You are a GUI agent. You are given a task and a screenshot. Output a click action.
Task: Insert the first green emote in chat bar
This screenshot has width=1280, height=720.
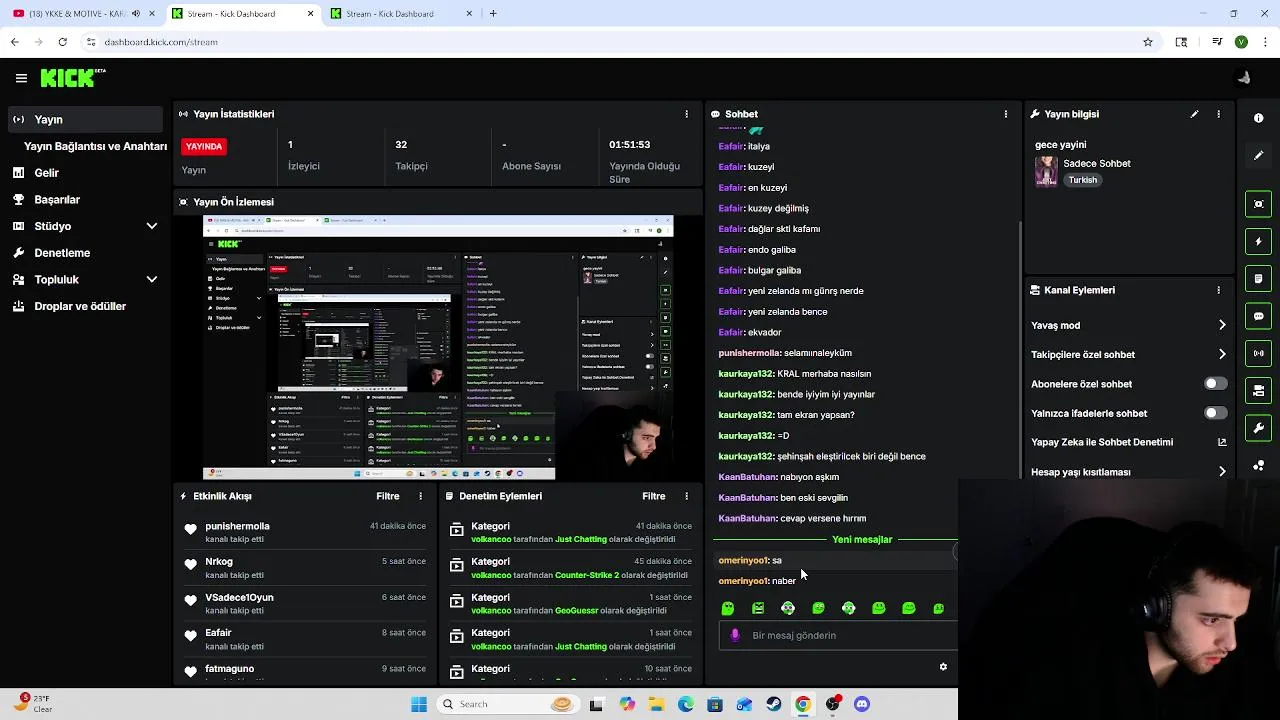(728, 608)
